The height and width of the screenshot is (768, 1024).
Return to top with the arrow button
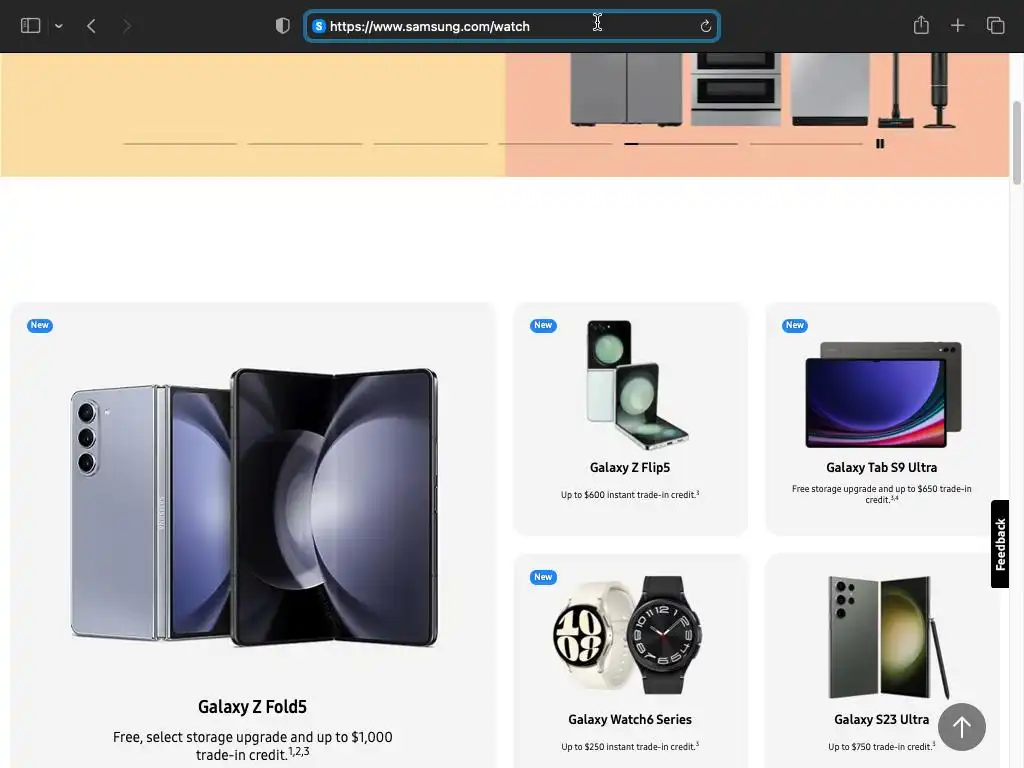[x=961, y=727]
